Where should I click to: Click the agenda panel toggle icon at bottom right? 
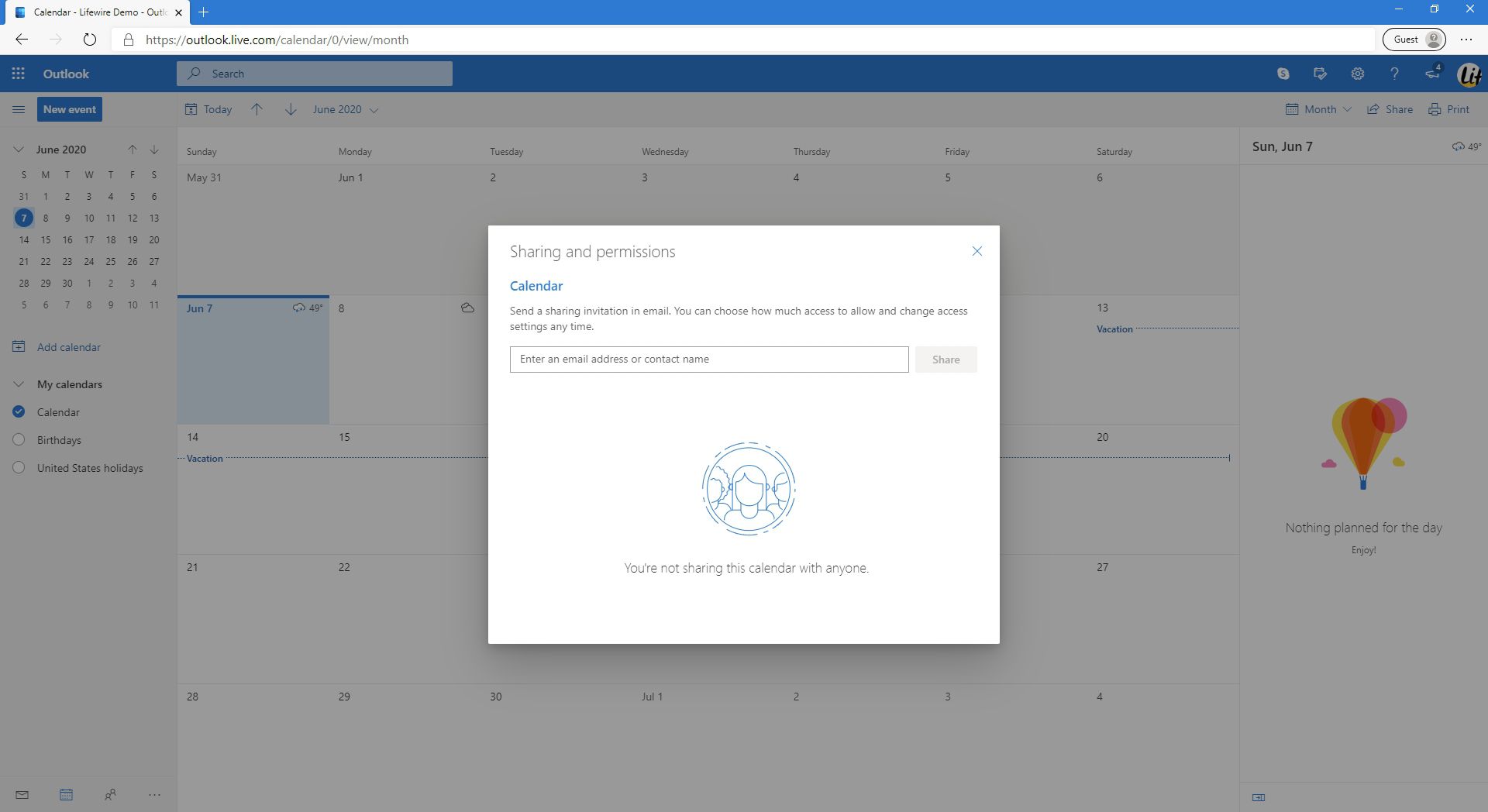pyautogui.click(x=1259, y=797)
